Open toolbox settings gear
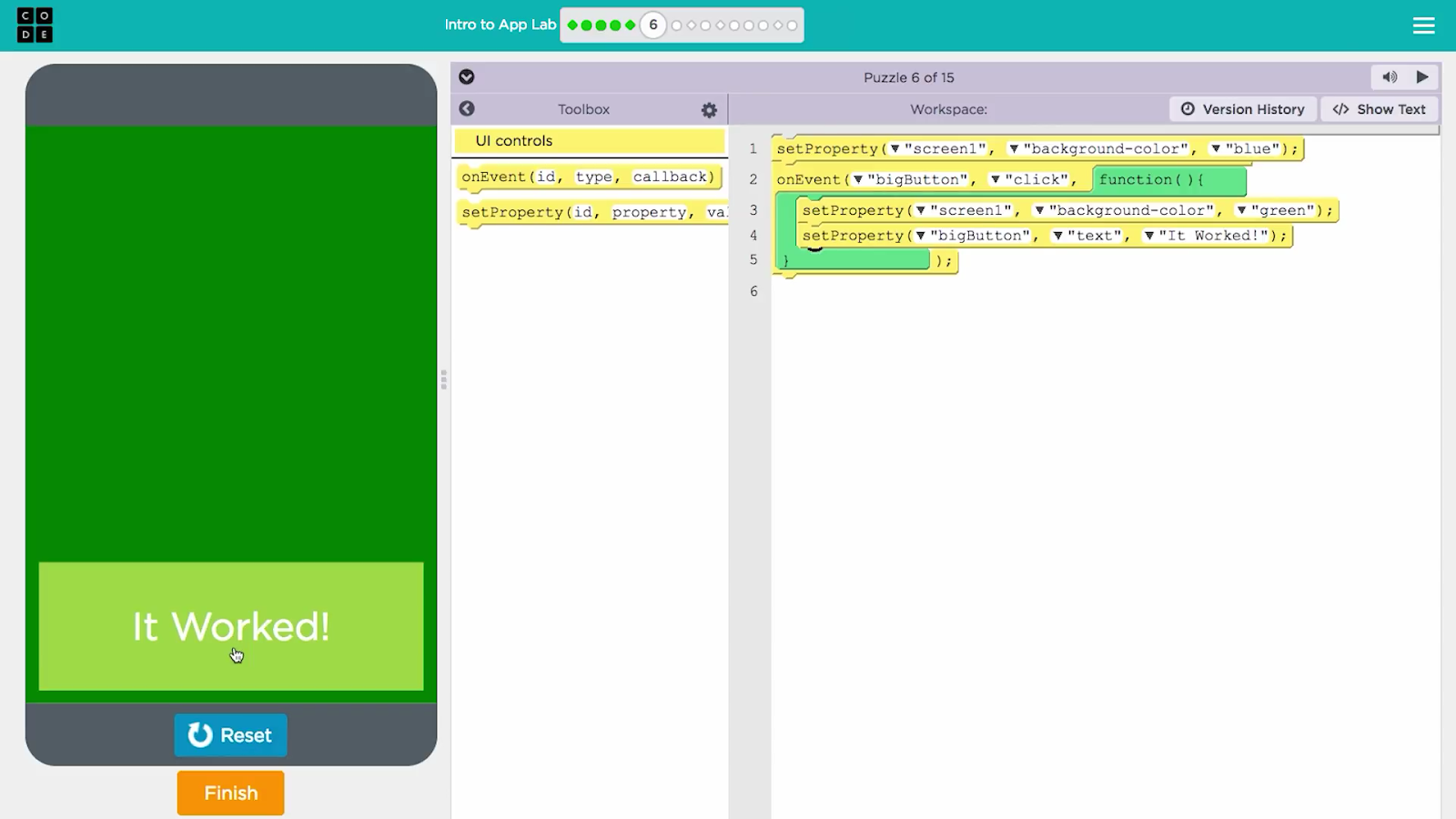Image resolution: width=1456 pixels, height=819 pixels. pyautogui.click(x=709, y=110)
